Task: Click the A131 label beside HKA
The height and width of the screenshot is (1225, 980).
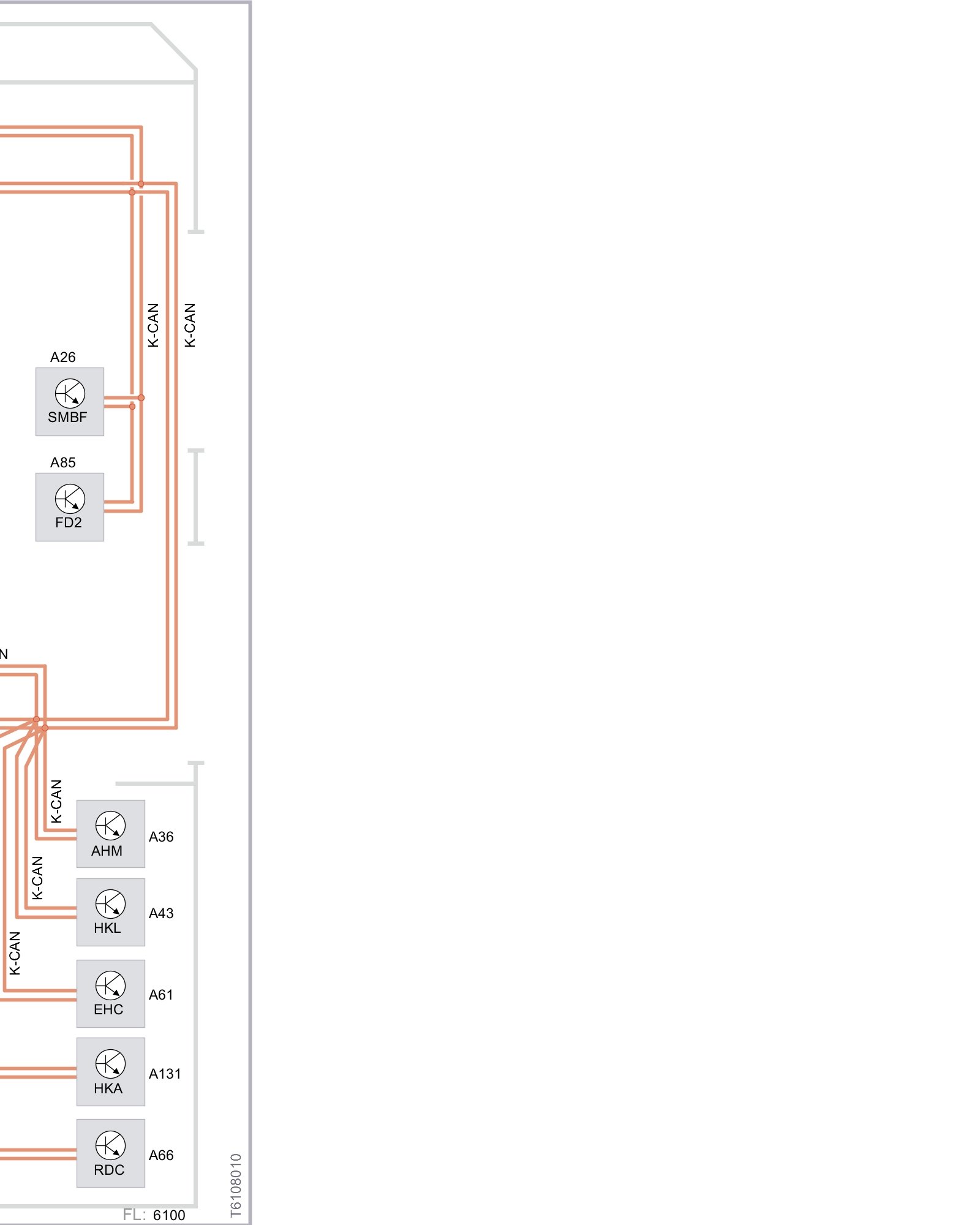Action: click(x=165, y=1074)
